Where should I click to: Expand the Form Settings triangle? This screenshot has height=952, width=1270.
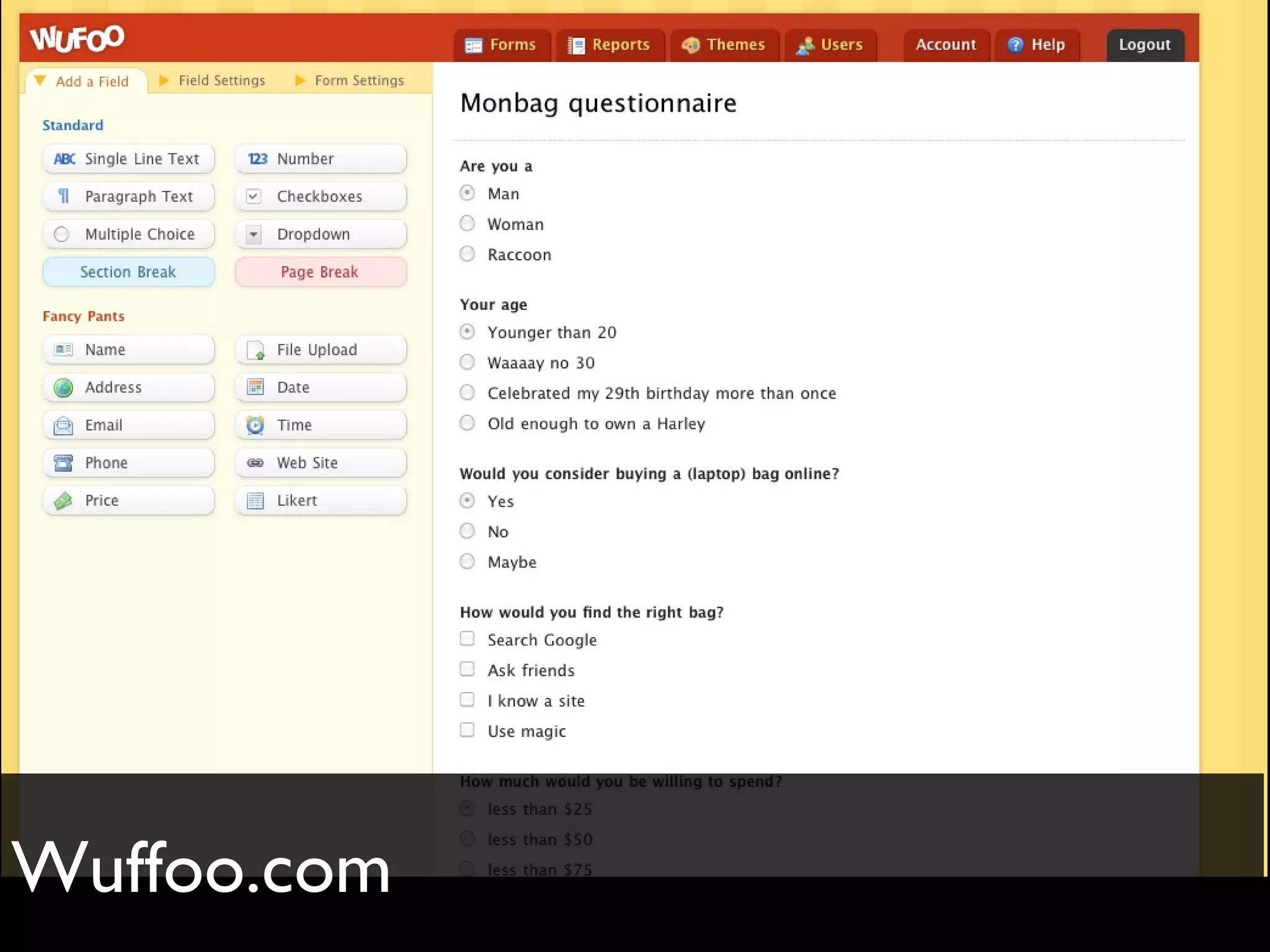[300, 81]
